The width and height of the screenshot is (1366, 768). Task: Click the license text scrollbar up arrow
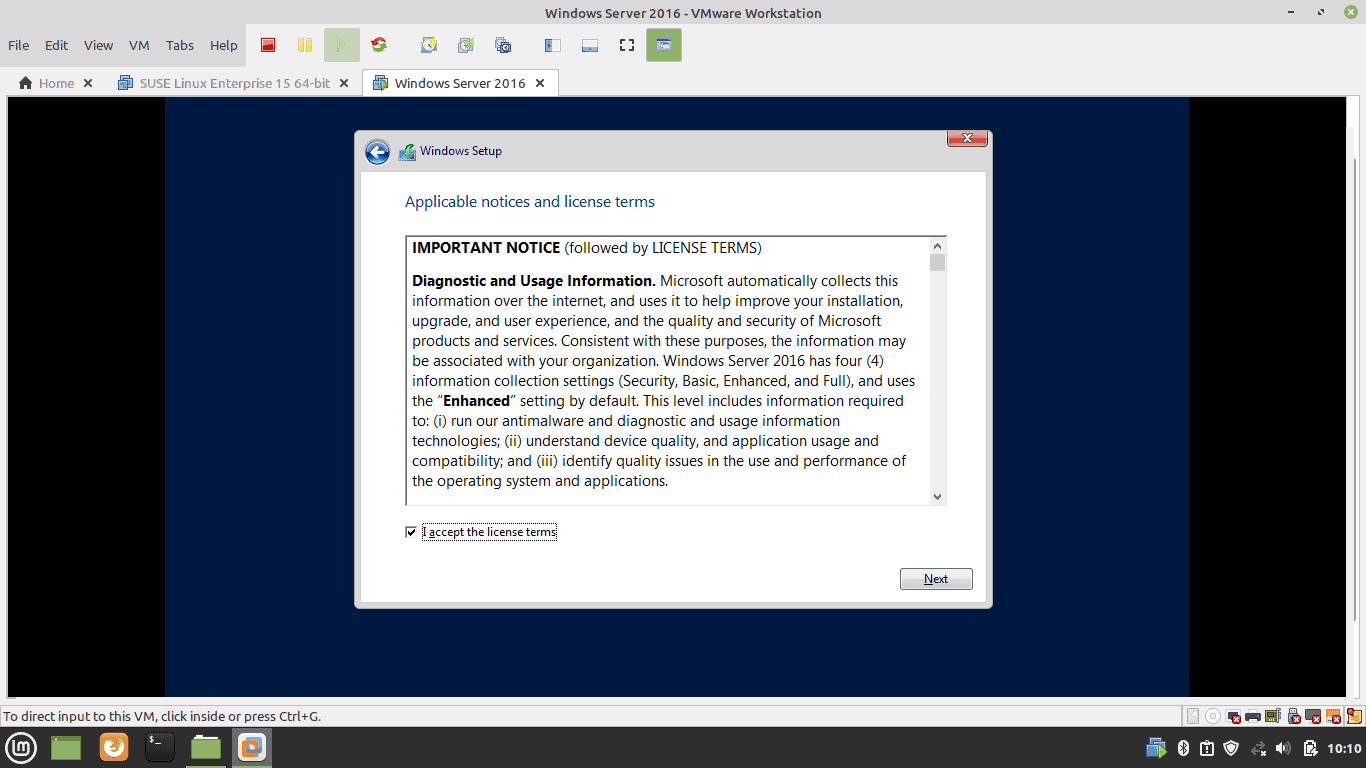937,246
